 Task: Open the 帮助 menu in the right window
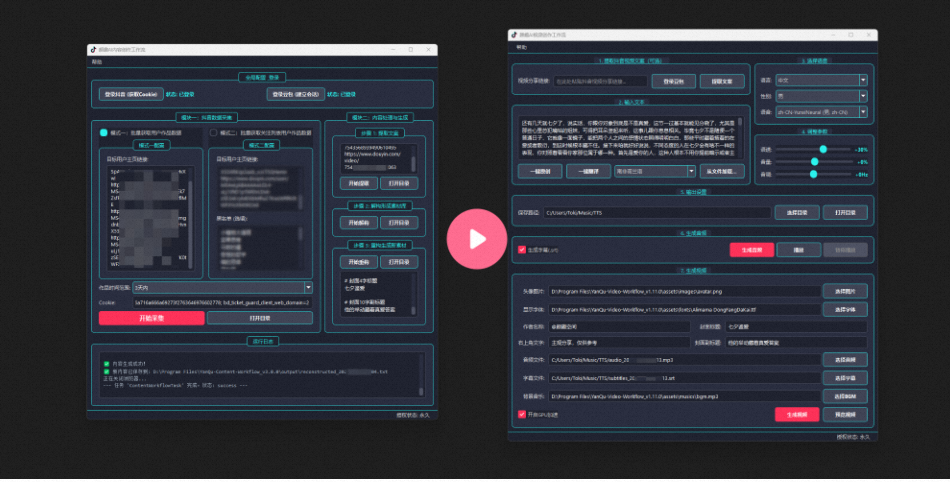point(521,47)
